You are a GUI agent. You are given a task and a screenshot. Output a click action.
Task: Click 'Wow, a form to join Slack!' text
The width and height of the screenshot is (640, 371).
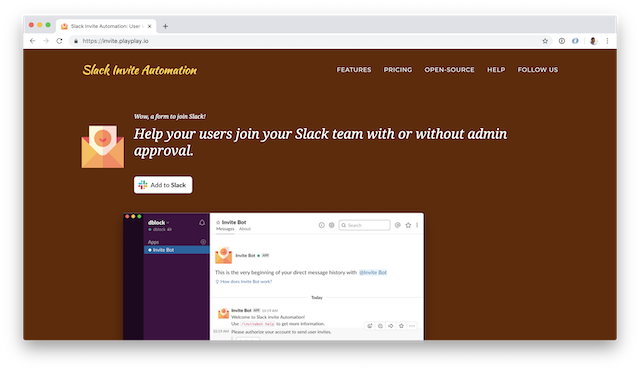(170, 117)
